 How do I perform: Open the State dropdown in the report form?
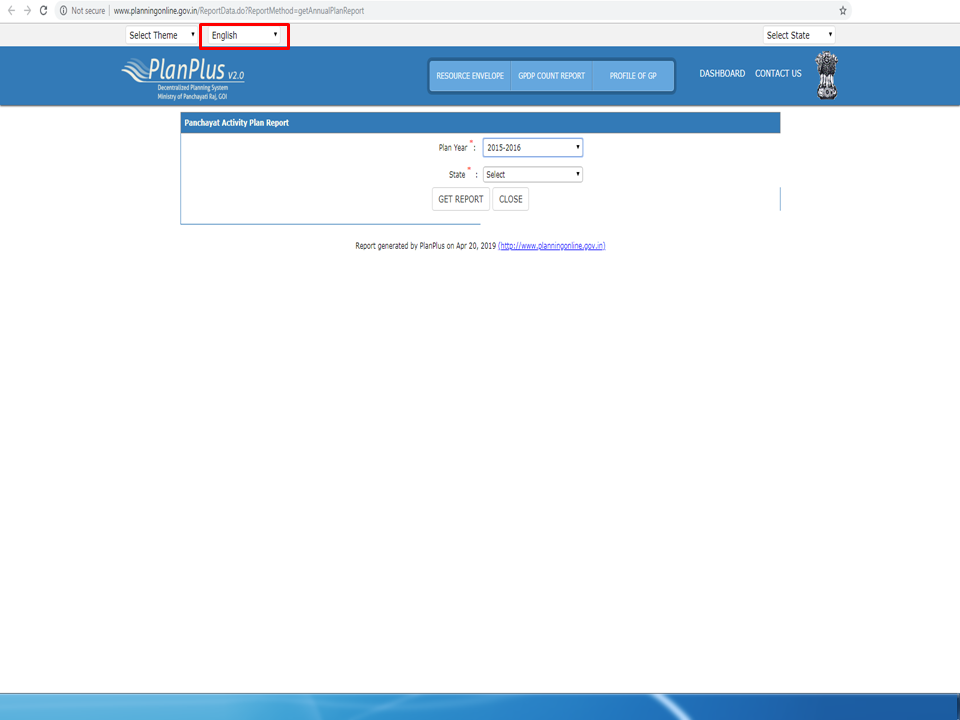532,173
